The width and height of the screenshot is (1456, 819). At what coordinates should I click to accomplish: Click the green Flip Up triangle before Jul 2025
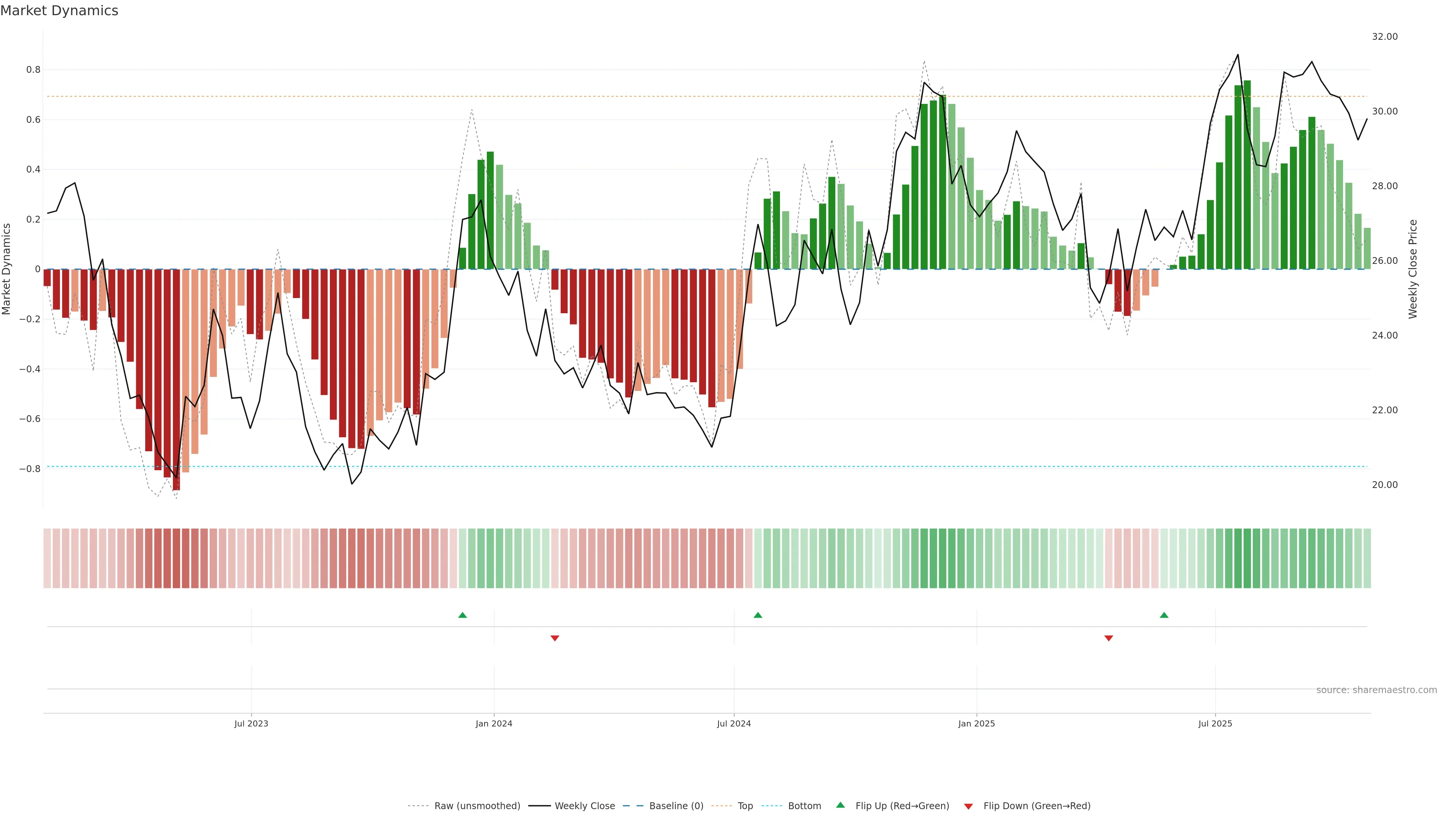(1164, 615)
